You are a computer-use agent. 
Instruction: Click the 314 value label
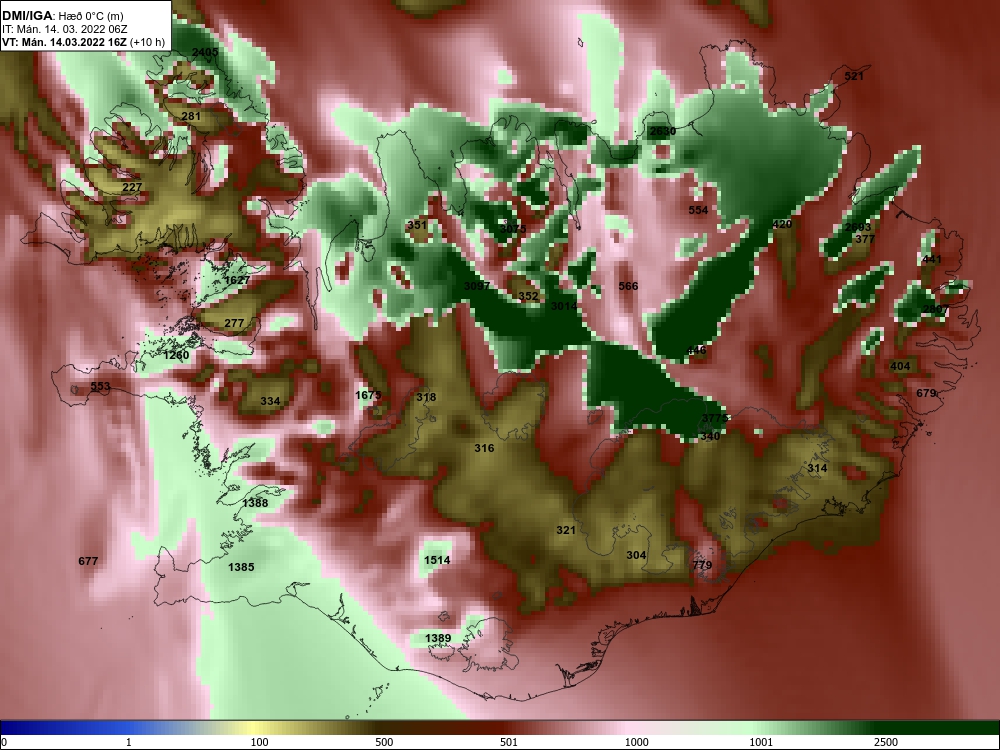(817, 468)
